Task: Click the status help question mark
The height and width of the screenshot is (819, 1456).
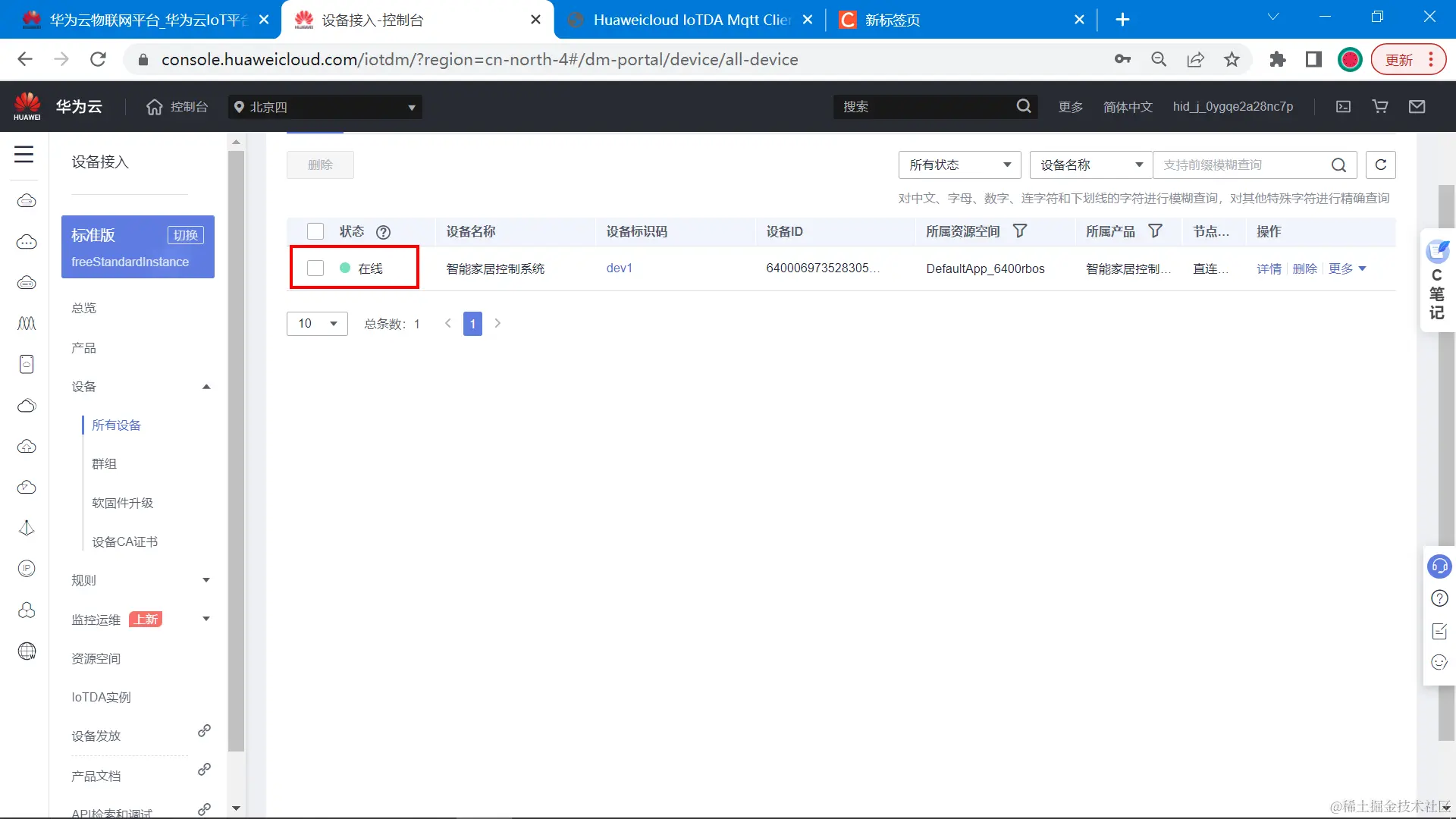Action: click(x=384, y=232)
